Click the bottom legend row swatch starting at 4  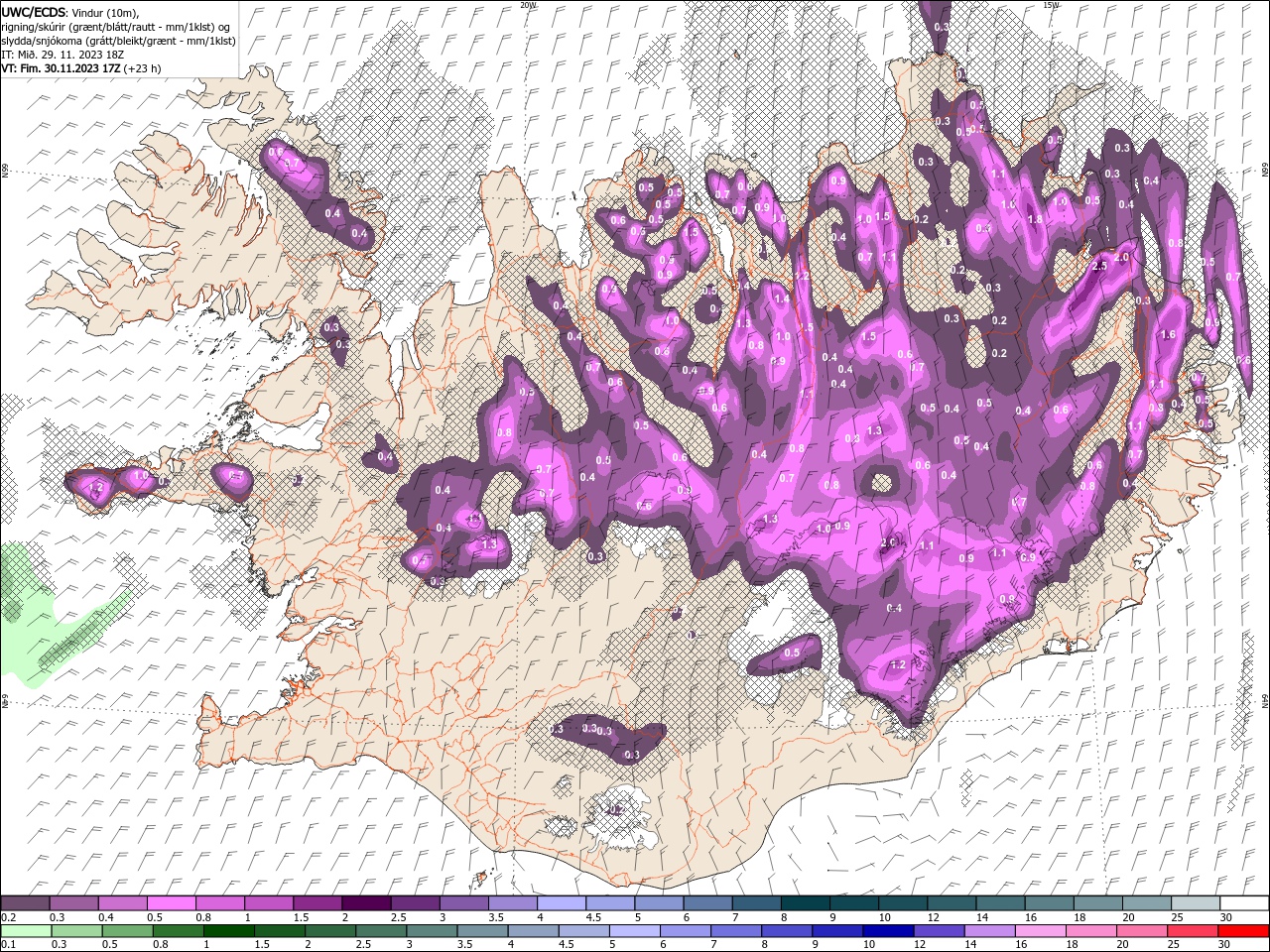point(533,930)
